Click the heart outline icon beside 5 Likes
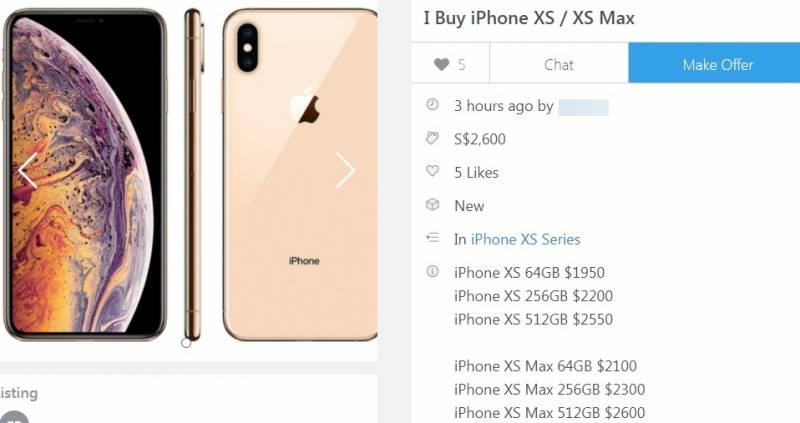Screen dimensions: 800x423 pyautogui.click(x=432, y=171)
